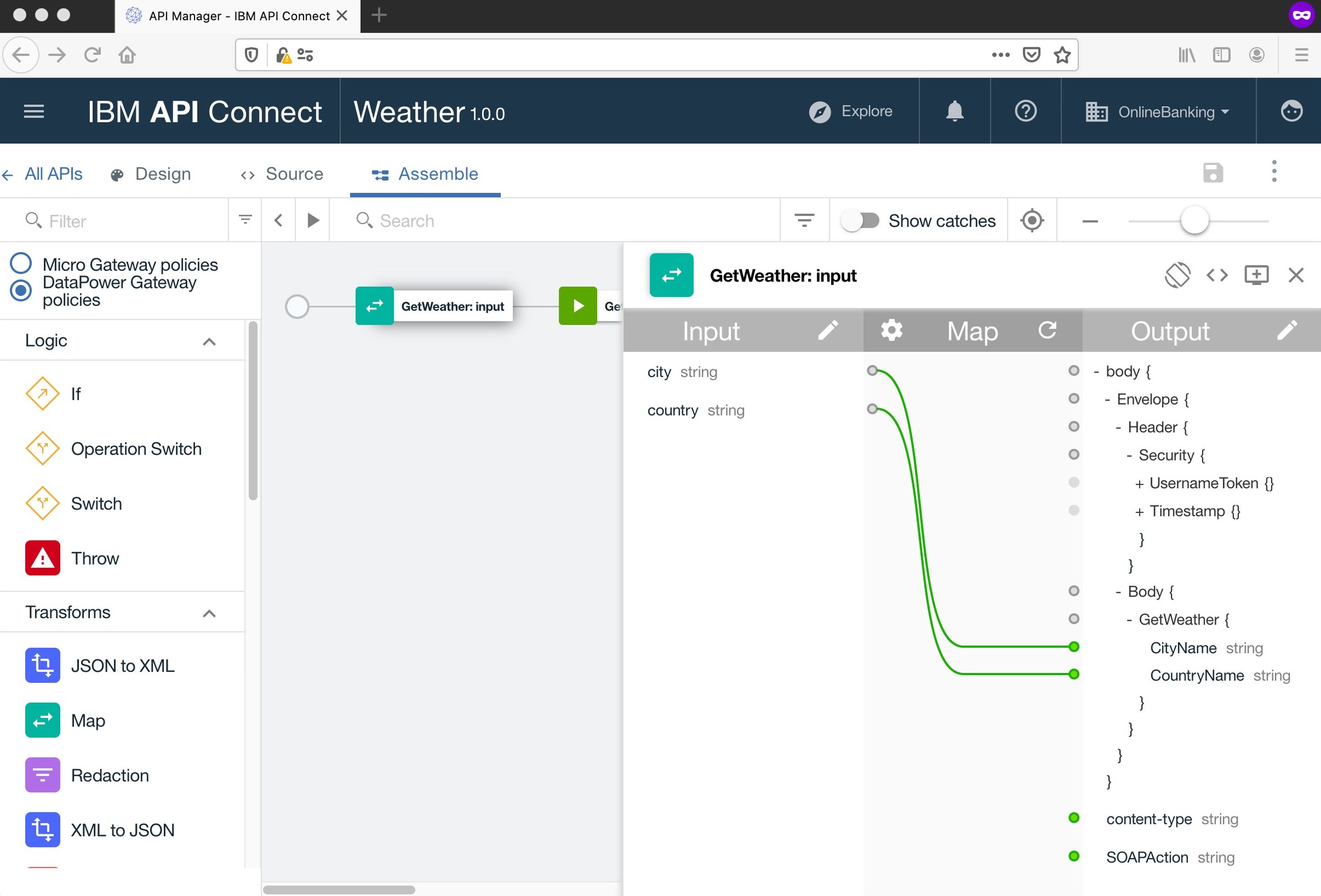Click the recenter target icon on the canvas toolbar

(x=1032, y=220)
